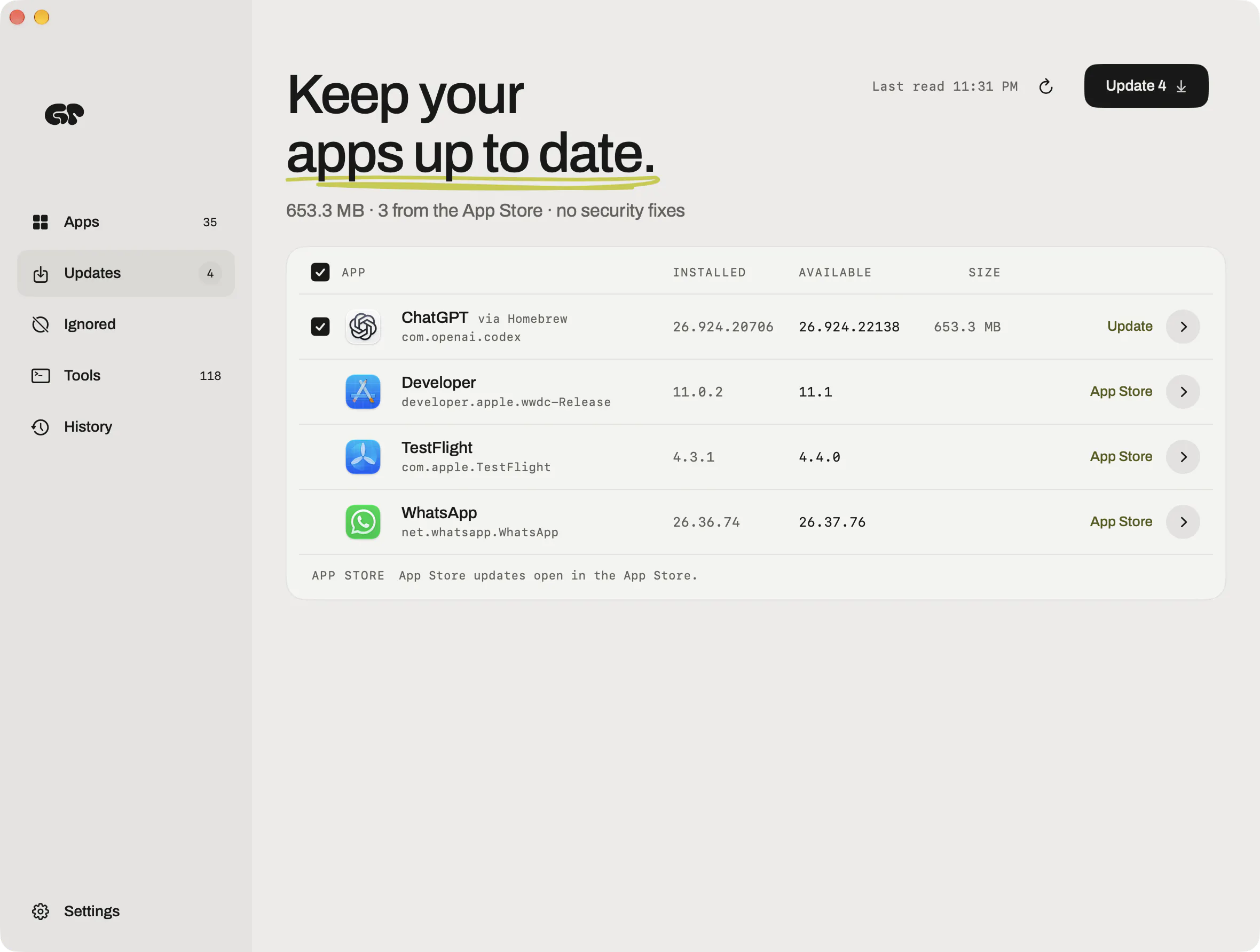
Task: Click the Apps grid icon
Action: [41, 222]
